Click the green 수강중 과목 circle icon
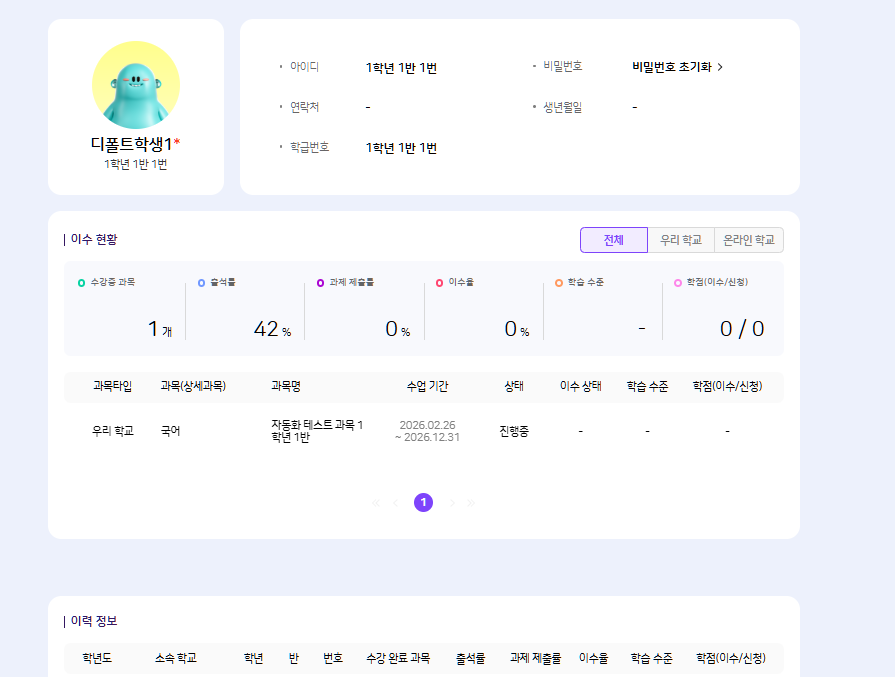This screenshot has height=677, width=895. (x=82, y=283)
